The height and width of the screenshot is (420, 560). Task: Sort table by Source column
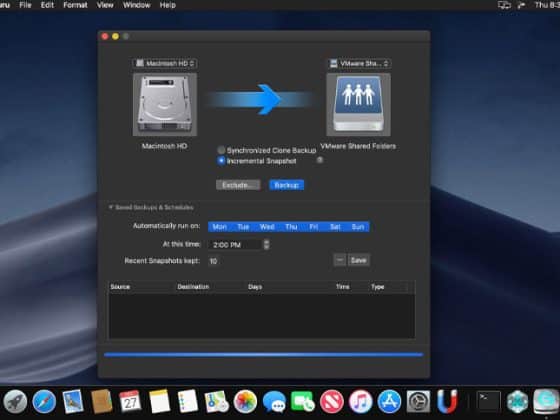pyautogui.click(x=142, y=287)
